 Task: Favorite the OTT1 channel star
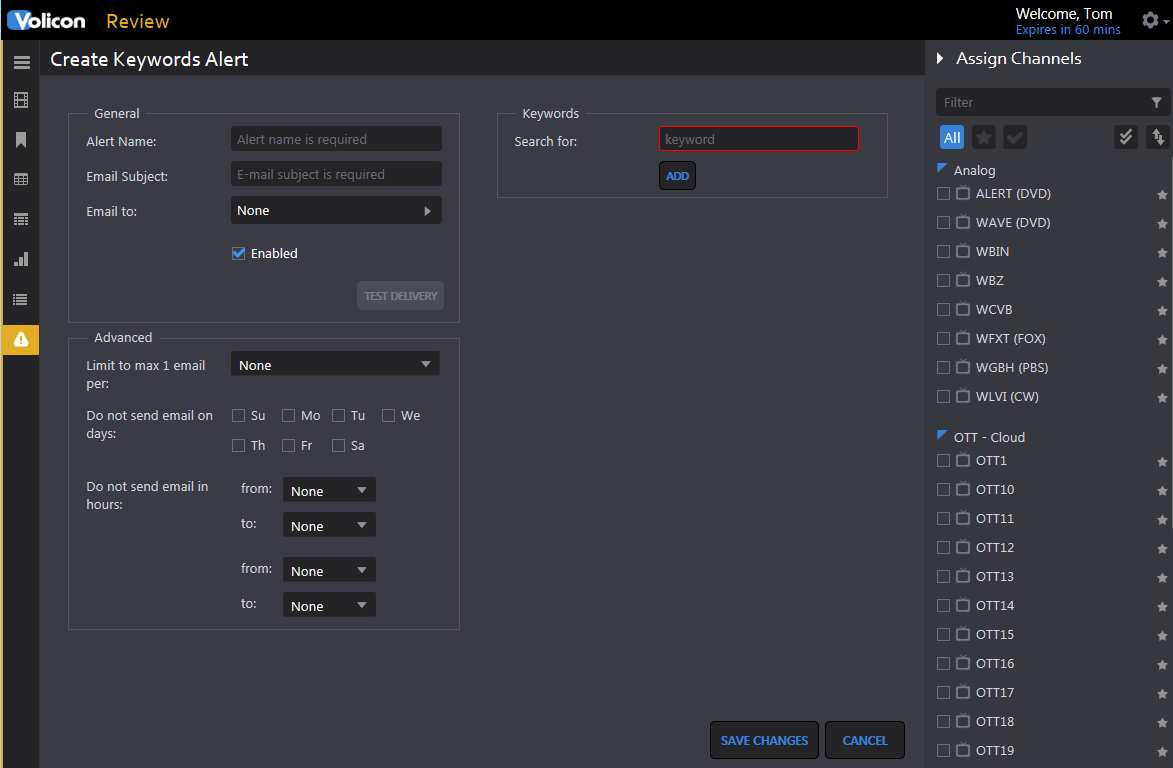pyautogui.click(x=1162, y=462)
